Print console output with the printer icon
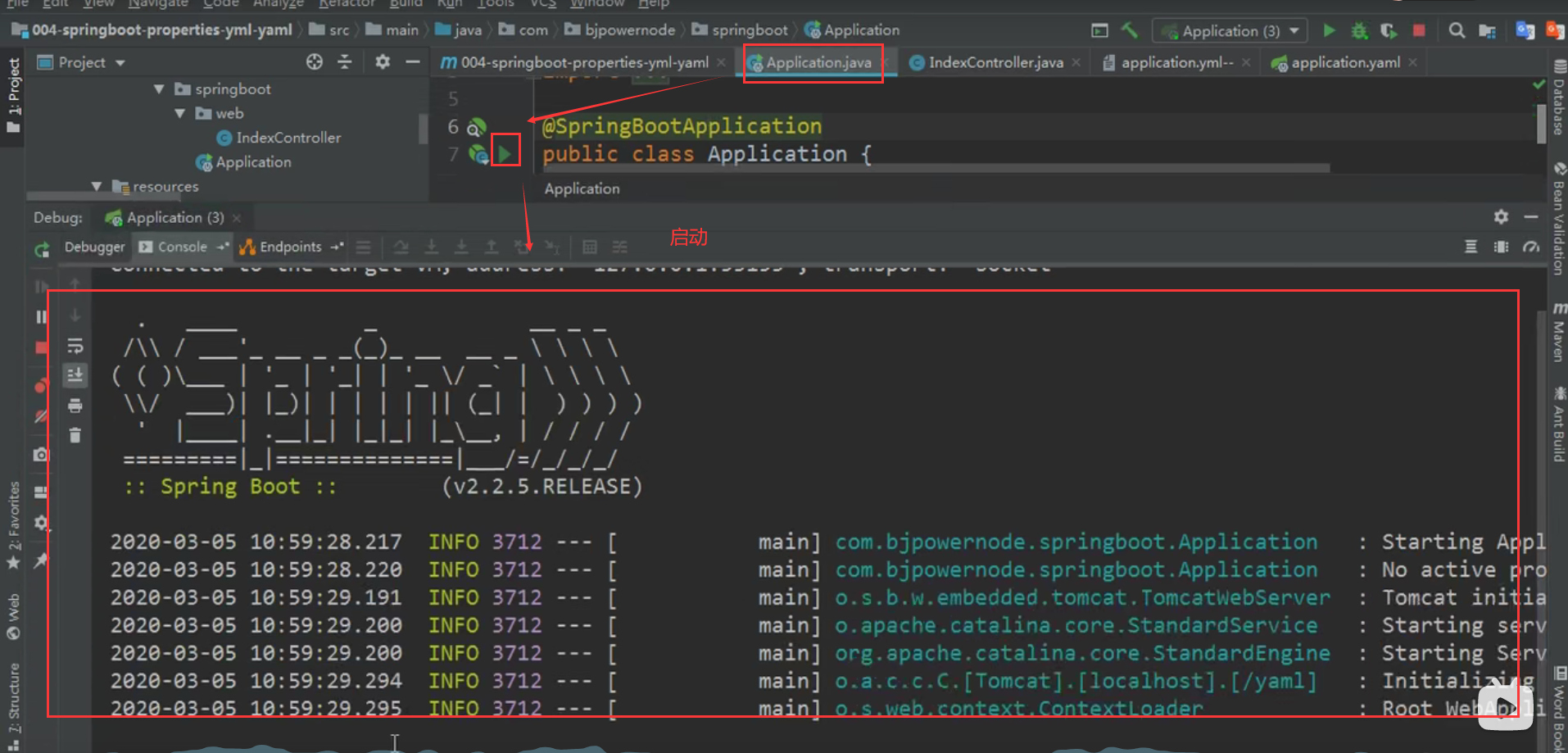This screenshot has height=753, width=1568. click(75, 406)
